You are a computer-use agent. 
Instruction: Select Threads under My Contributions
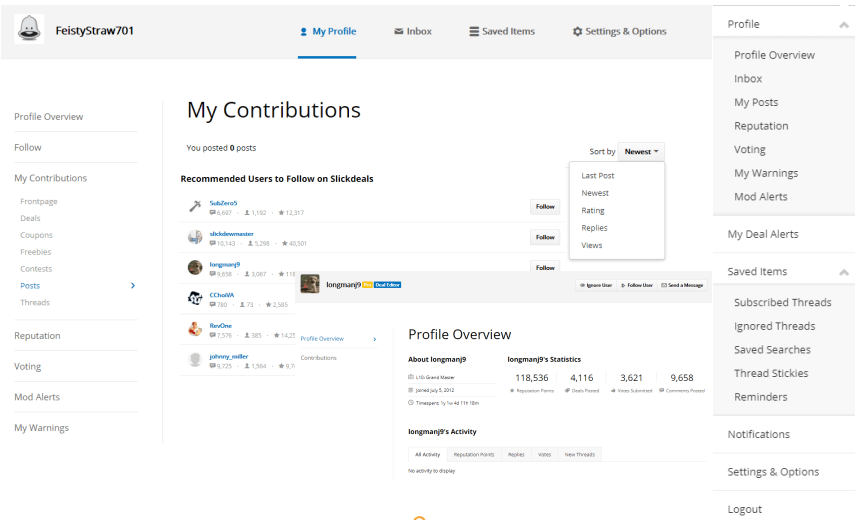[x=35, y=303]
